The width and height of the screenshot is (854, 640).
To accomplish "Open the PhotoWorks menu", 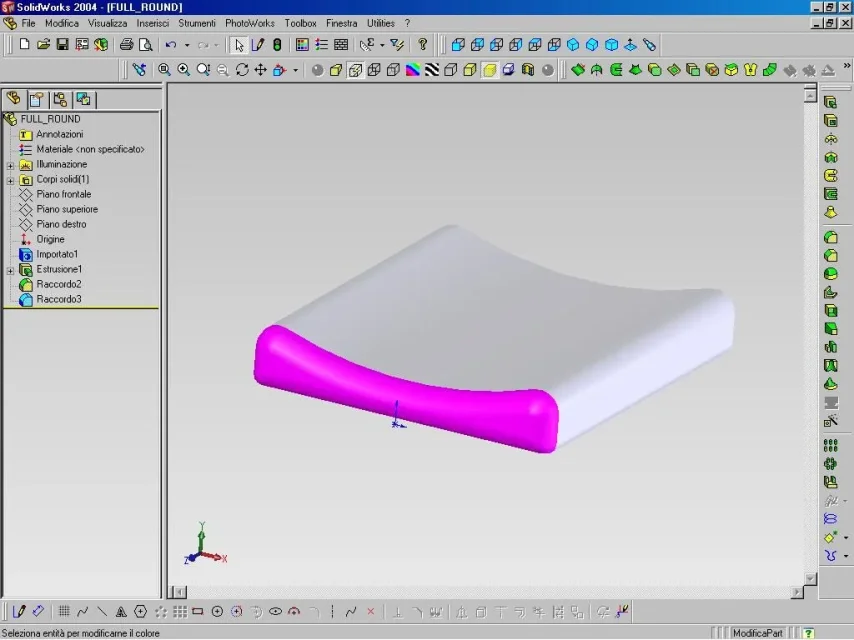I will click(x=249, y=23).
